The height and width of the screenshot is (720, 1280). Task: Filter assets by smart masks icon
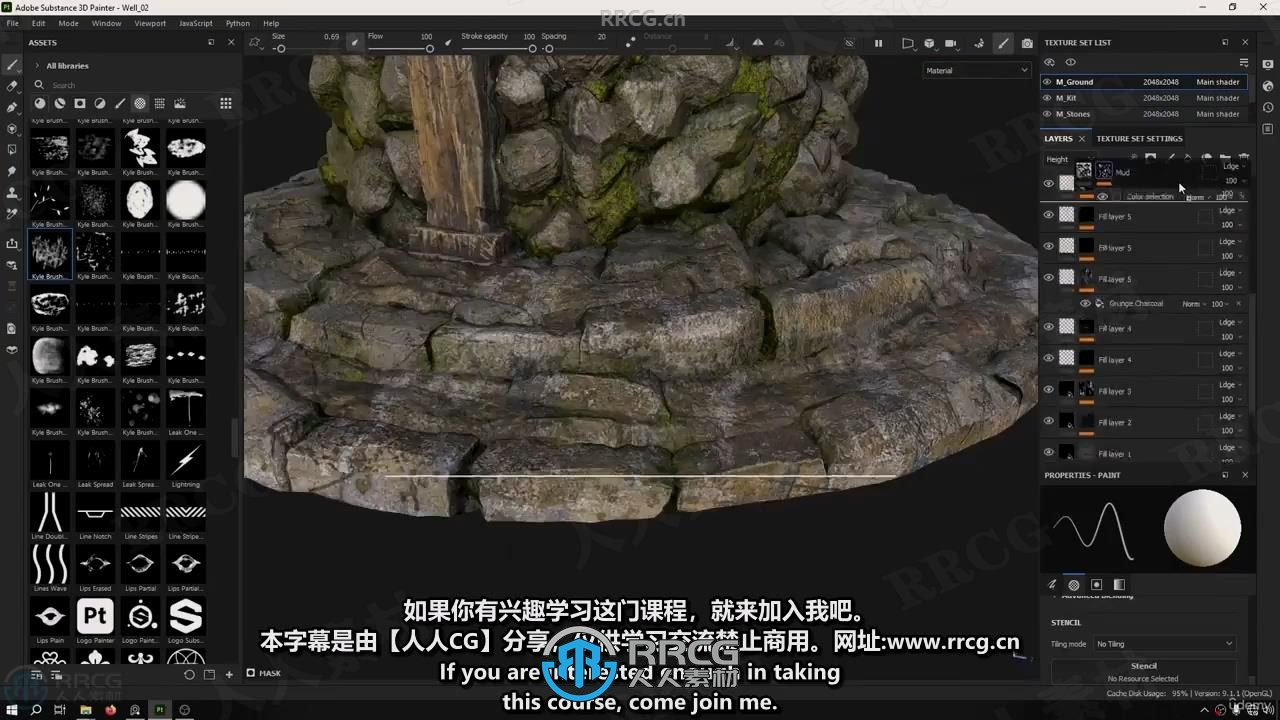80,103
